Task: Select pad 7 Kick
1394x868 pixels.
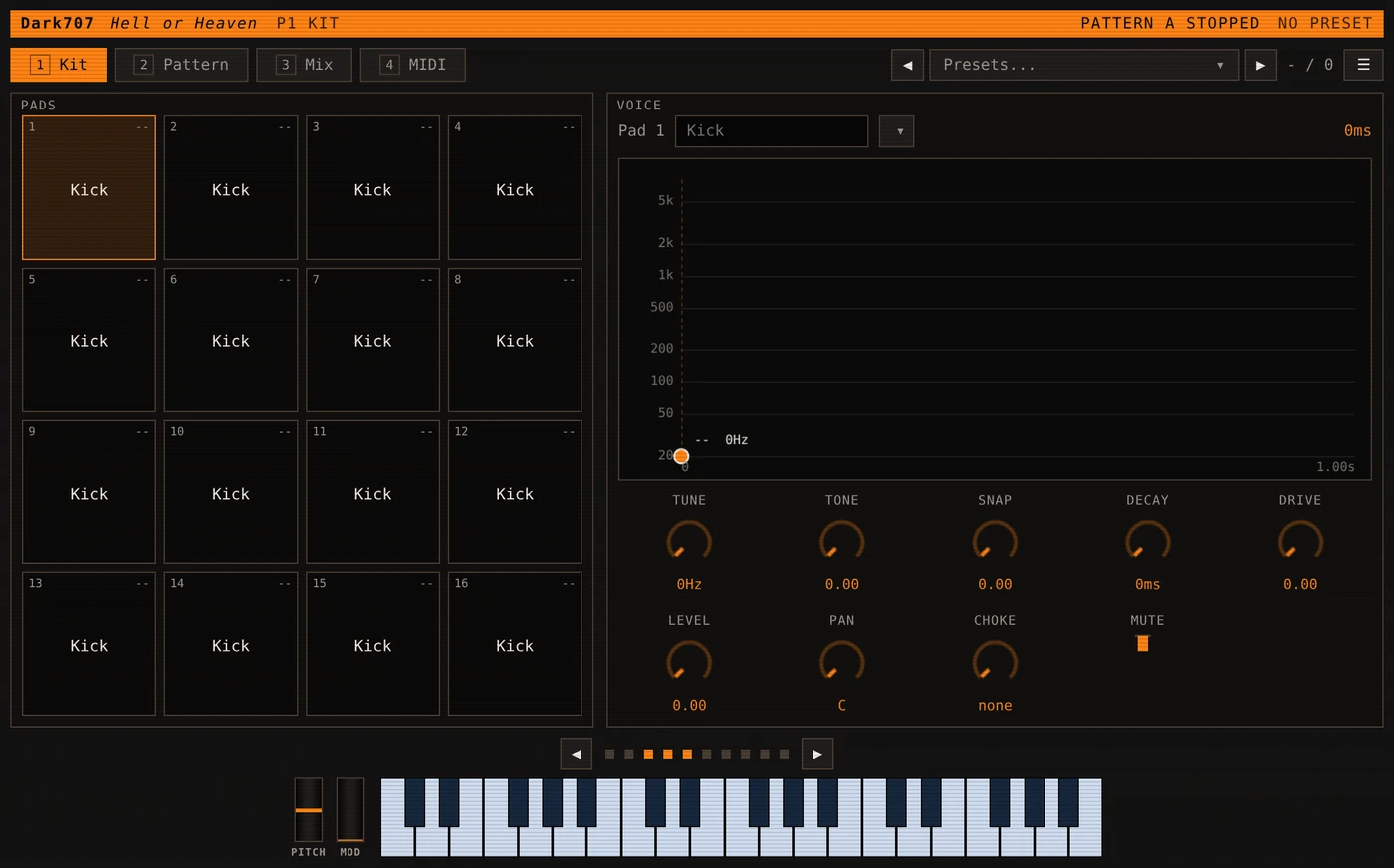Action: (x=372, y=340)
